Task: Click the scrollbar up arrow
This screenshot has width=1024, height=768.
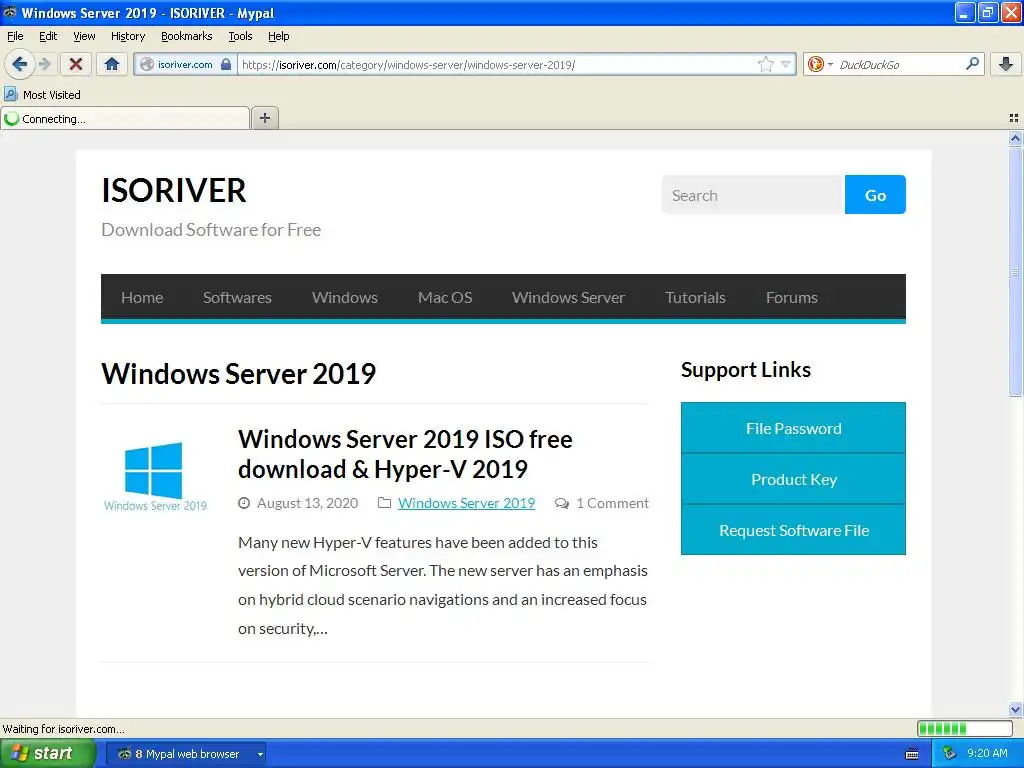Action: click(x=1015, y=138)
